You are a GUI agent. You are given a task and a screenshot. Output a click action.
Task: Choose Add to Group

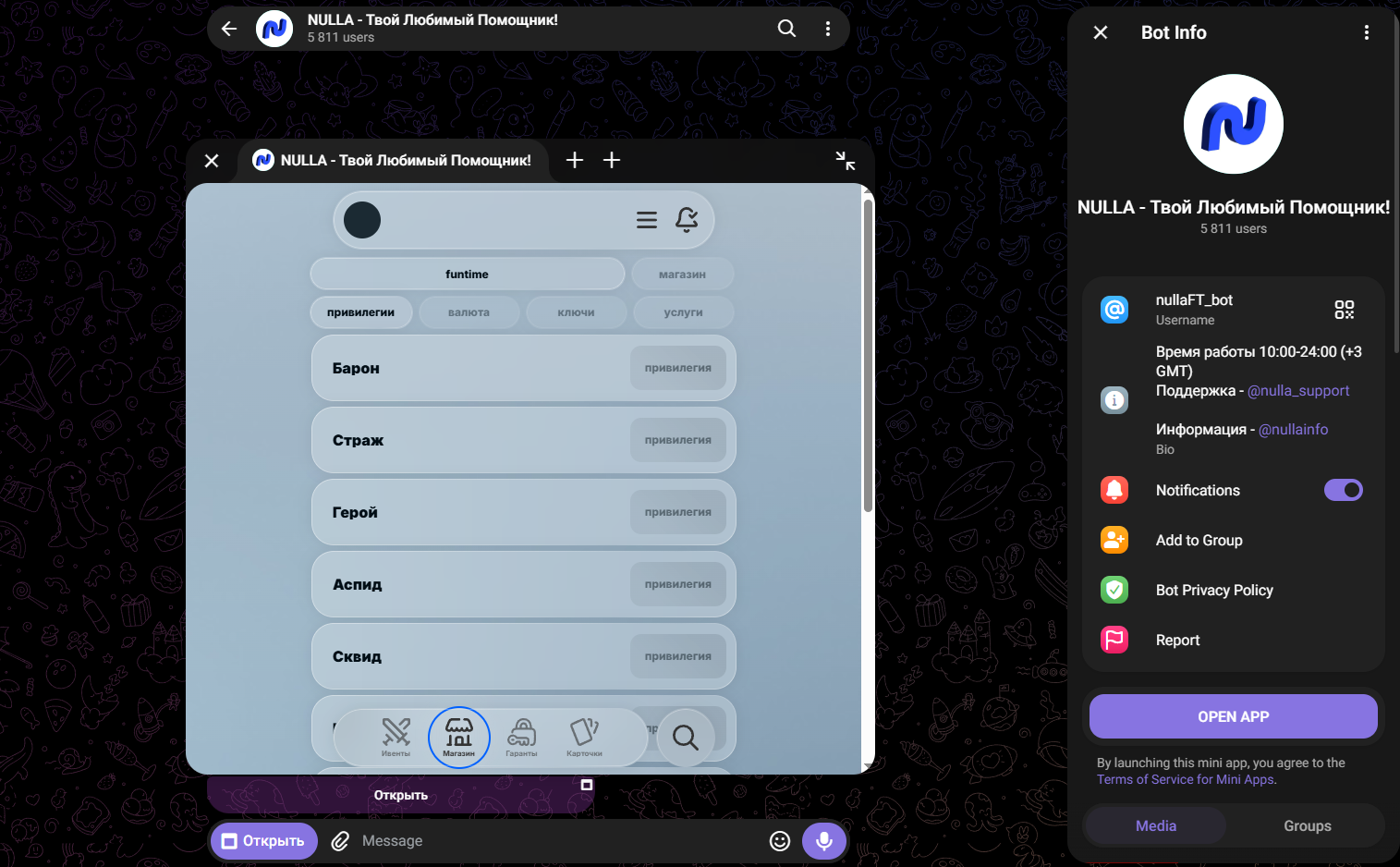[x=1234, y=540]
